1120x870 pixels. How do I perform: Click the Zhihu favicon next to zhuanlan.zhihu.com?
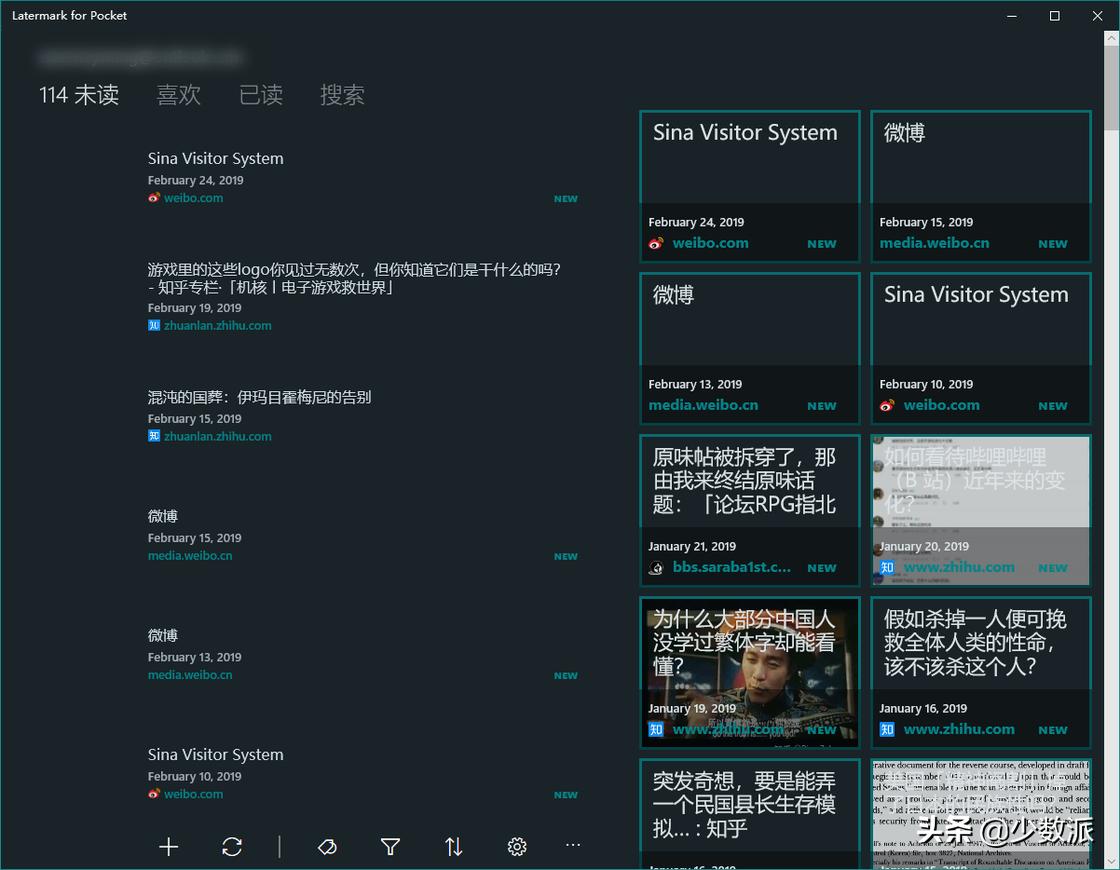point(153,325)
